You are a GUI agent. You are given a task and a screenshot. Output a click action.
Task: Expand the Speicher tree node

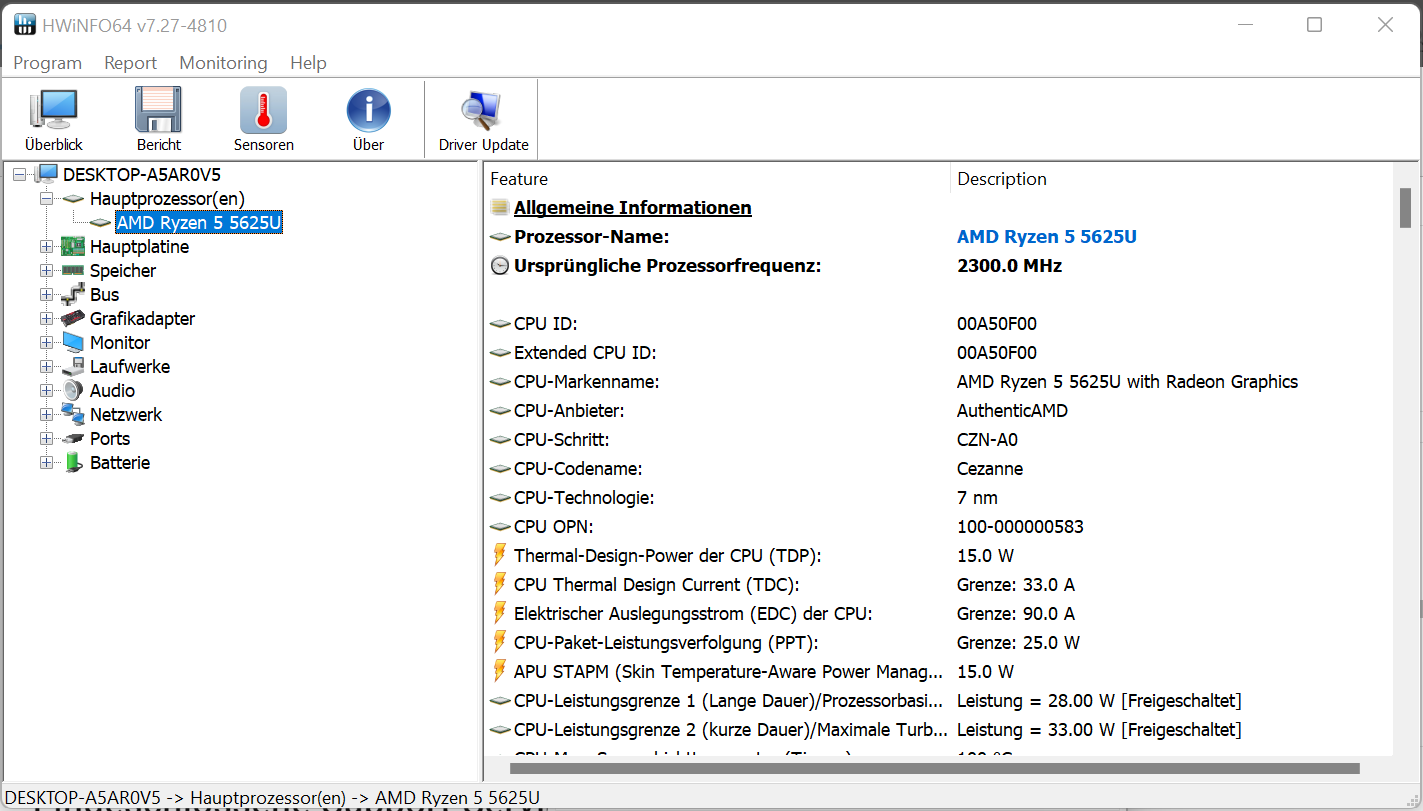click(46, 271)
